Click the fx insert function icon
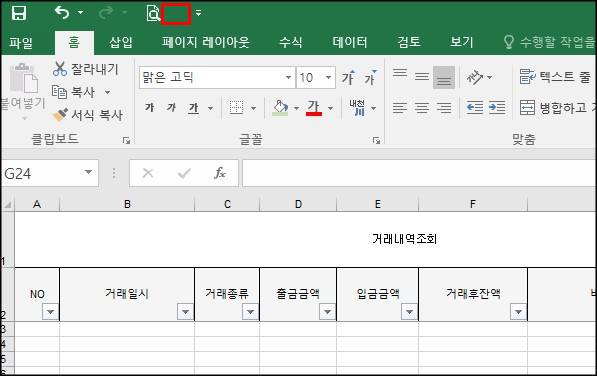This screenshot has width=597, height=376. [x=220, y=173]
